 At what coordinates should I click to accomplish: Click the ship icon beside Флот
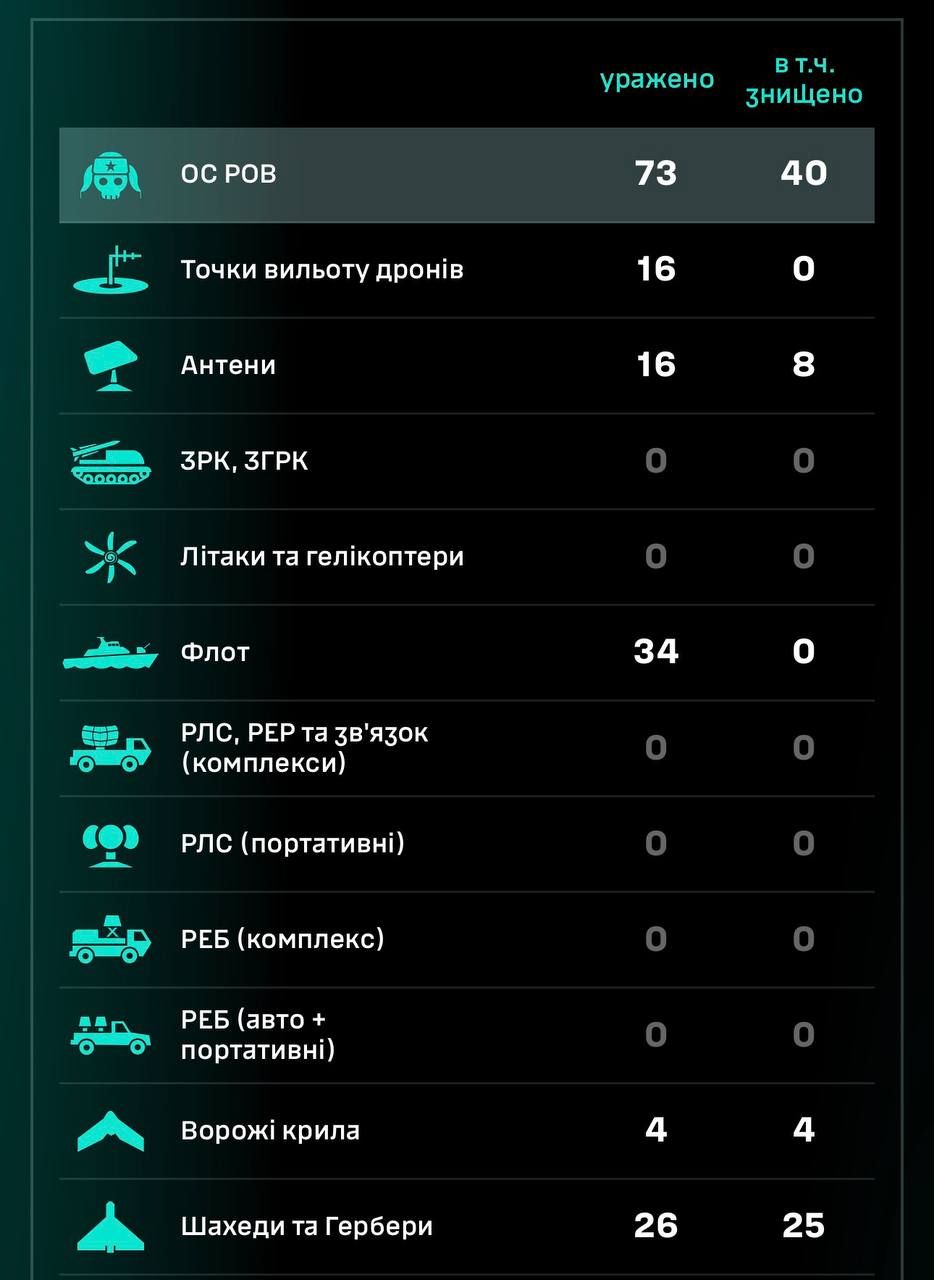[x=110, y=653]
